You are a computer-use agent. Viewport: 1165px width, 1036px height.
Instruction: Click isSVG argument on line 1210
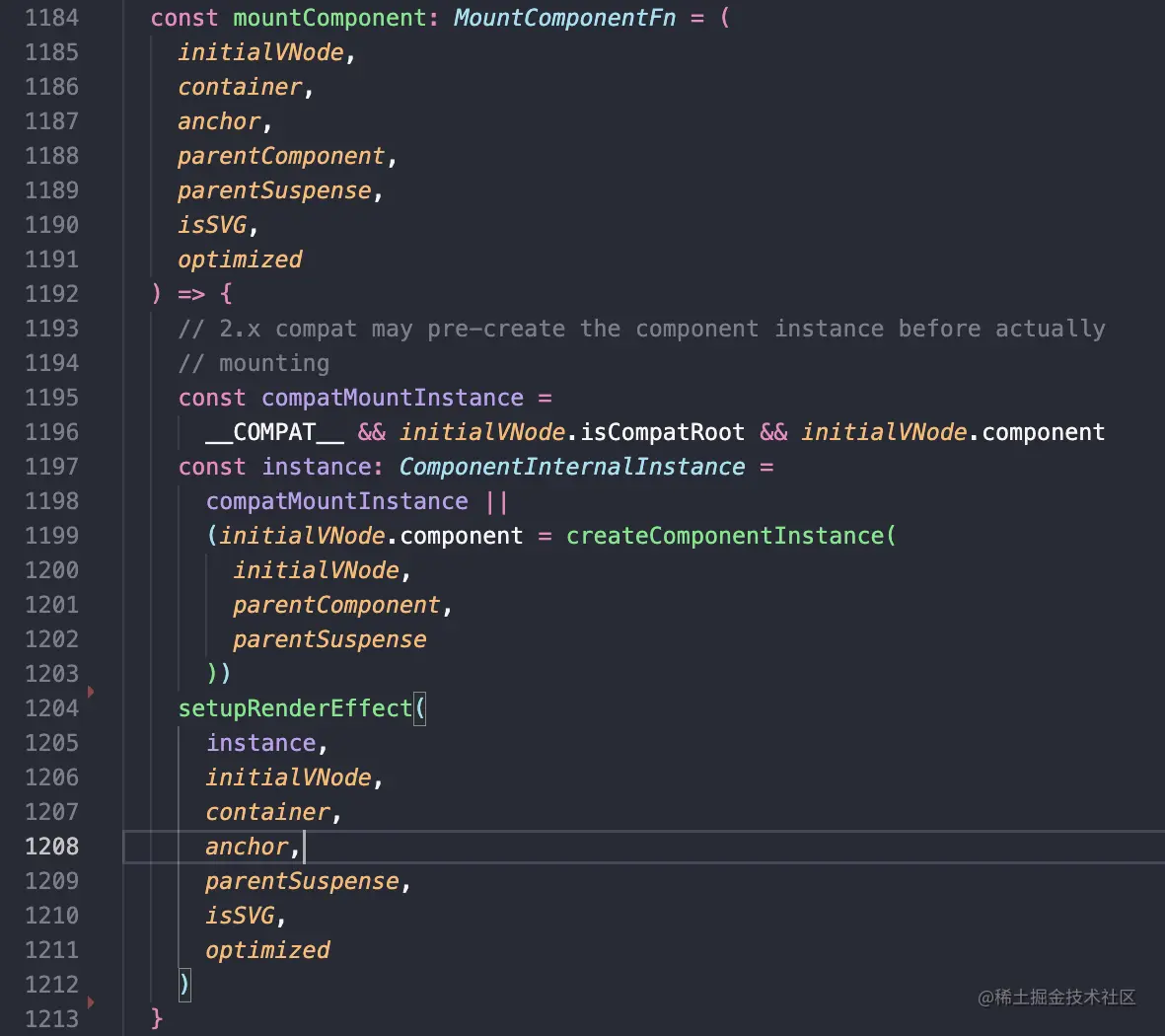(240, 916)
